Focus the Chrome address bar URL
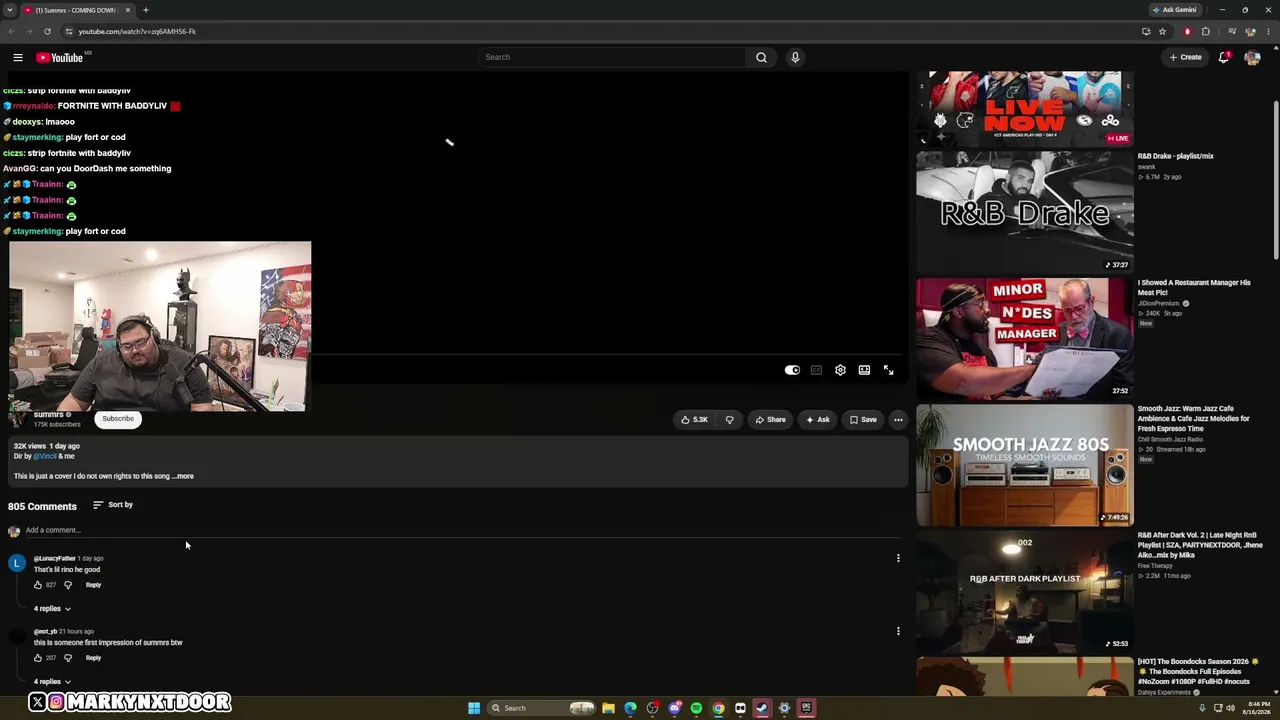 pyautogui.click(x=137, y=31)
